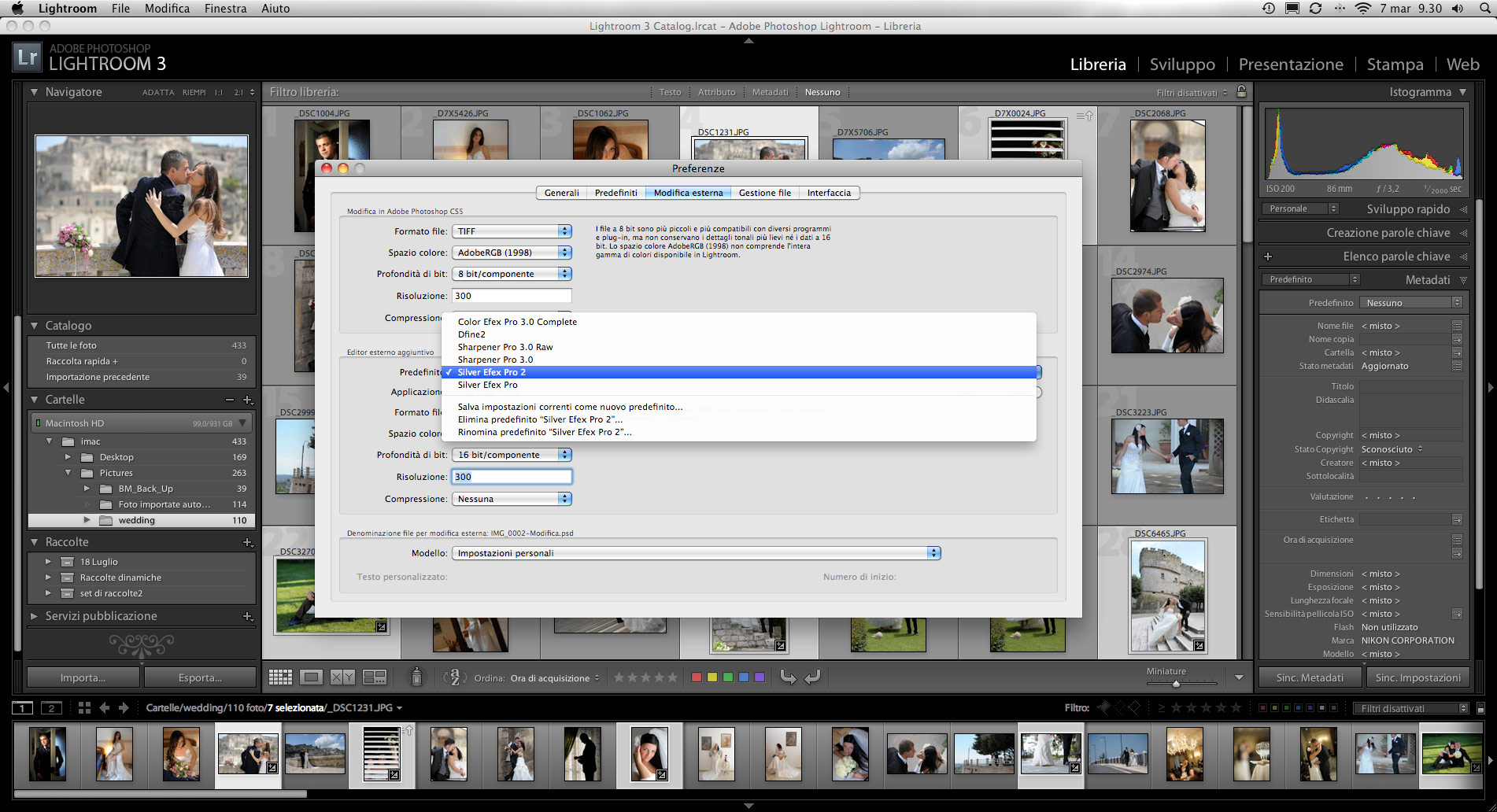Collapse the Navigatore panel triangle
Viewport: 1497px width, 812px height.
point(34,92)
